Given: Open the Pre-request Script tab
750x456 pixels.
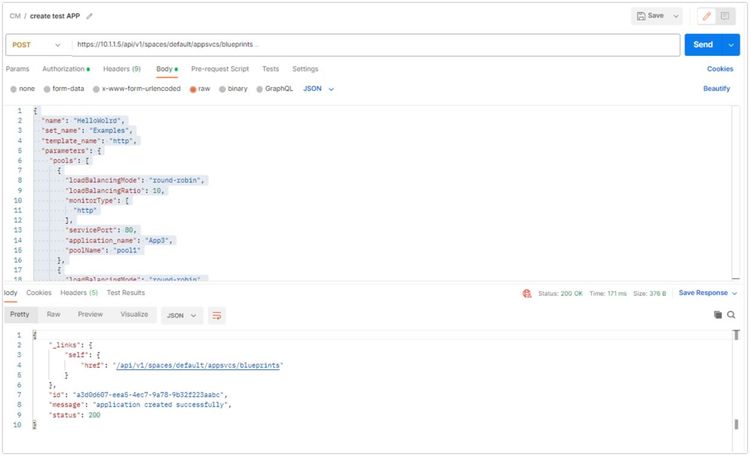Looking at the screenshot, I should point(220,69).
